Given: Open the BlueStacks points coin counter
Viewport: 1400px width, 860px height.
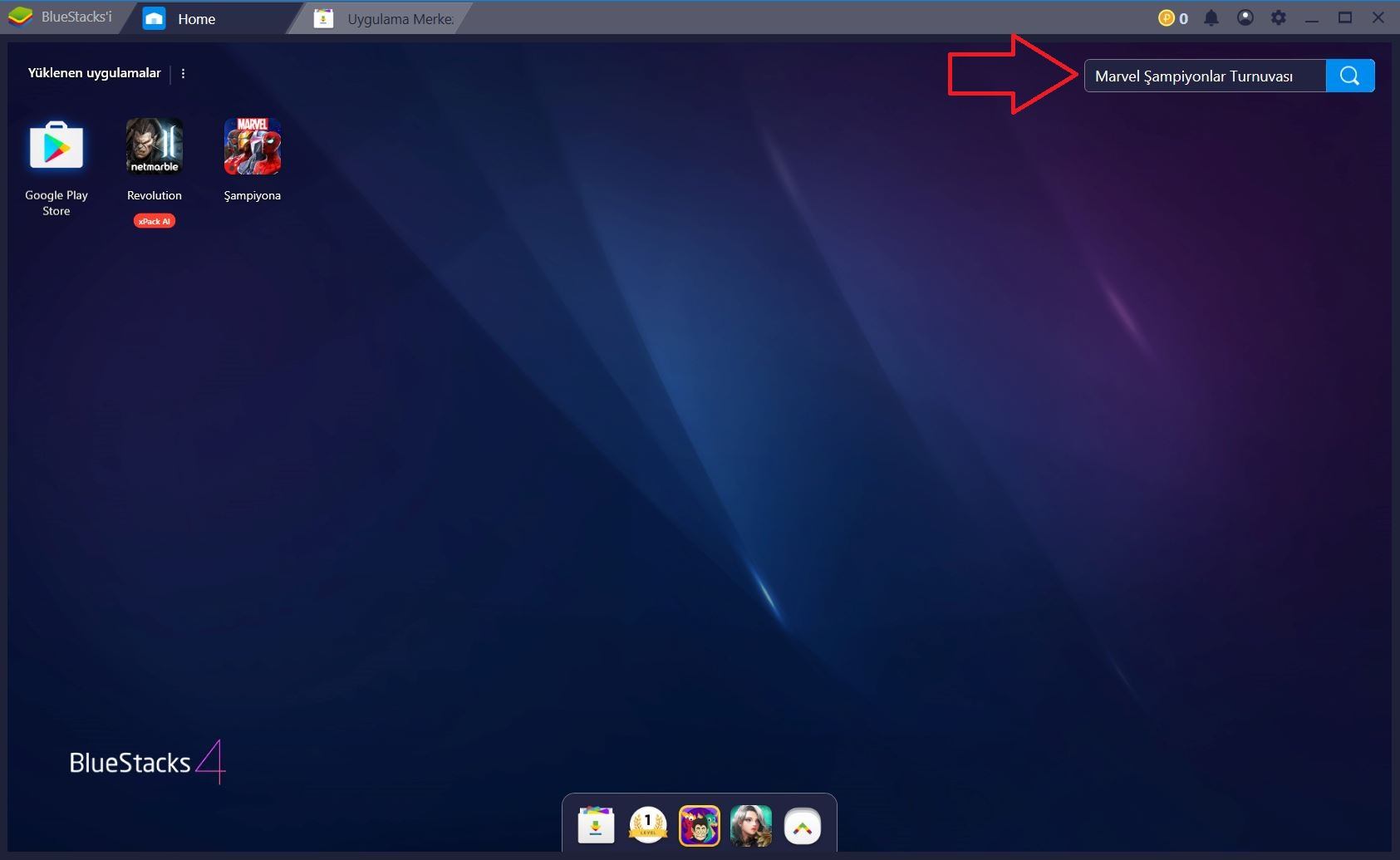Looking at the screenshot, I should click(x=1173, y=18).
